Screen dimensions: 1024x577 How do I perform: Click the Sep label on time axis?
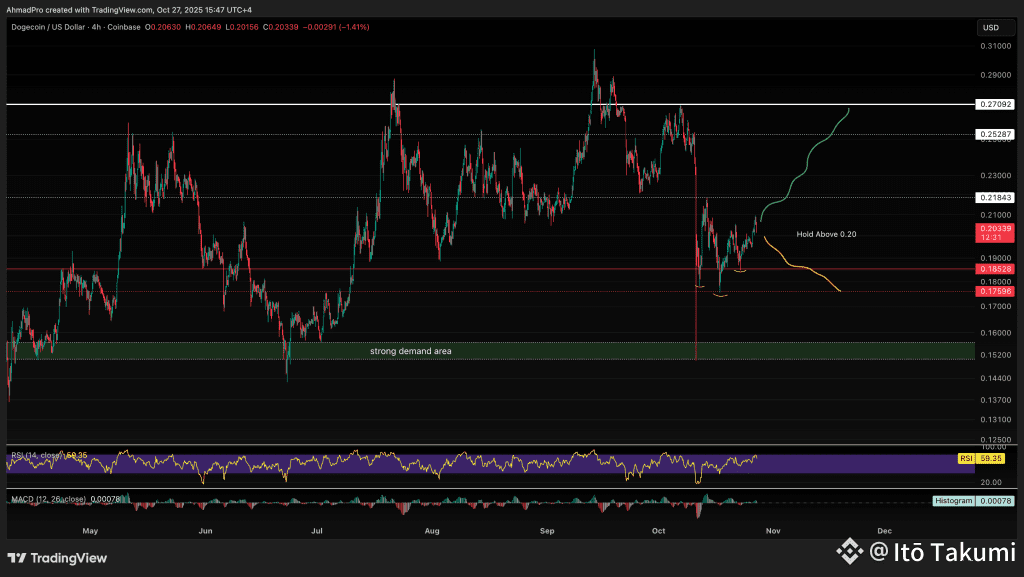click(x=546, y=529)
